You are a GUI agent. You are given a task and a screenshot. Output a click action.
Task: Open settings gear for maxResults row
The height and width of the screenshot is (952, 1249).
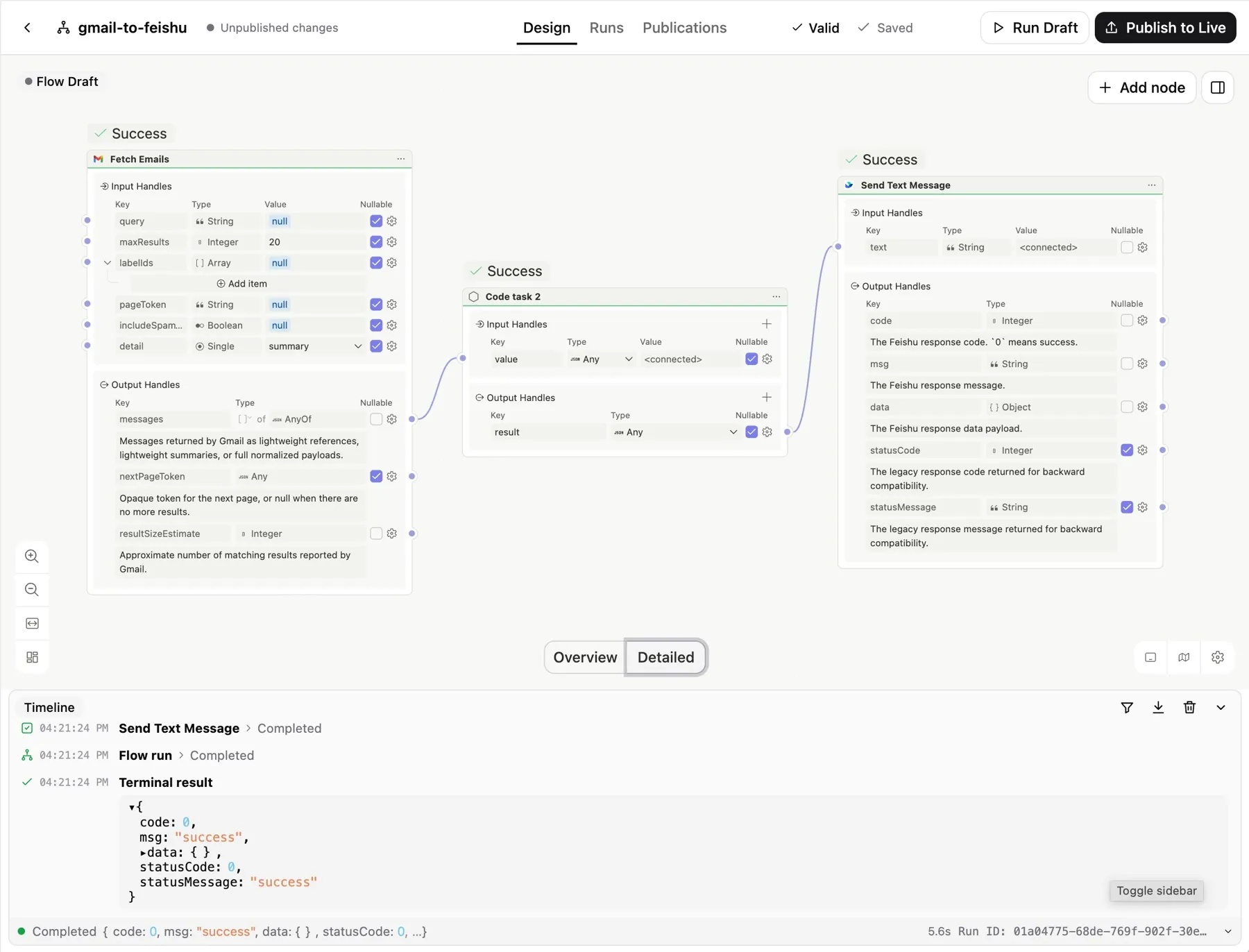[x=392, y=242]
